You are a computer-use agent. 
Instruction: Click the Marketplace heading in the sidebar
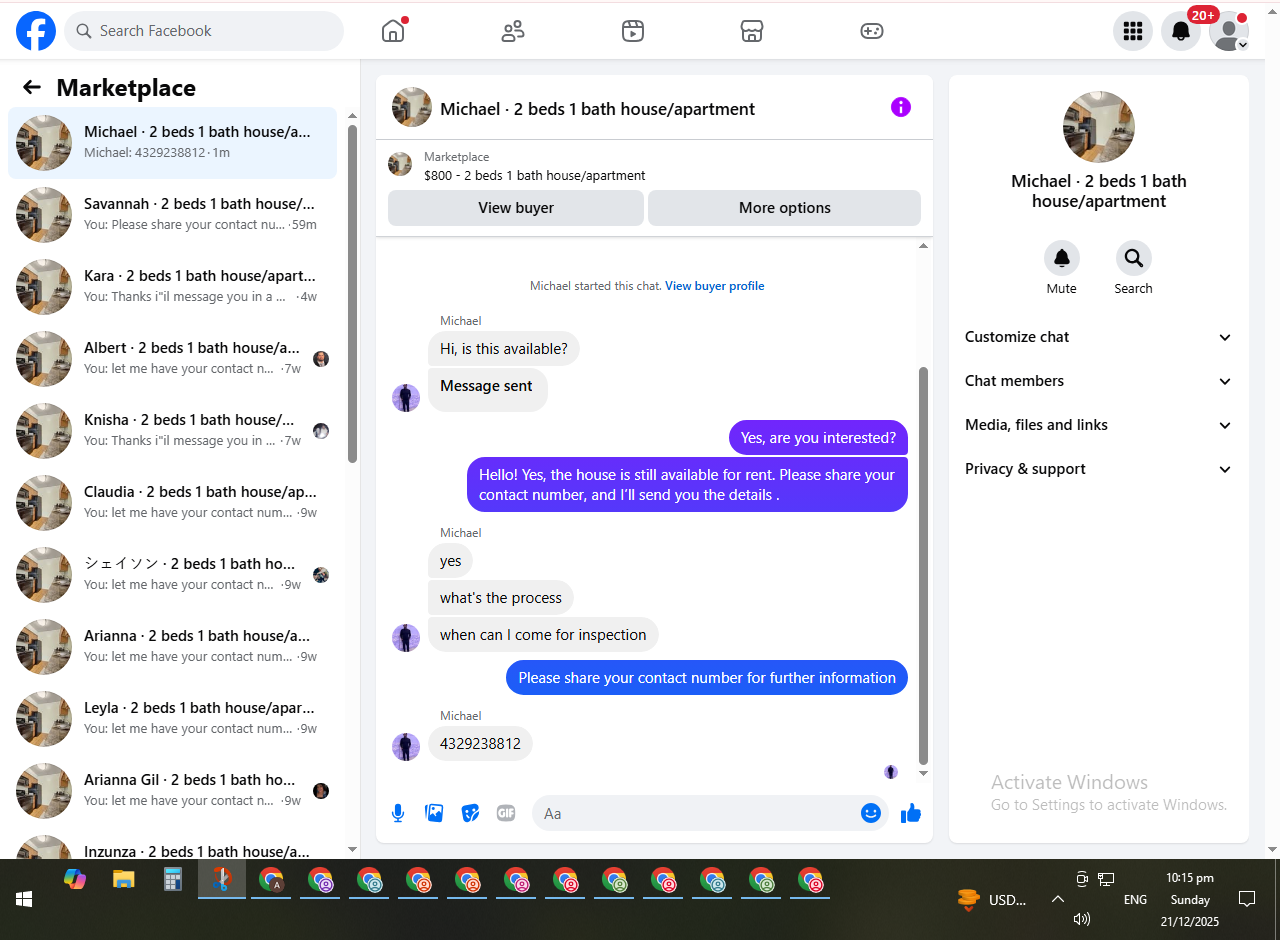(126, 88)
